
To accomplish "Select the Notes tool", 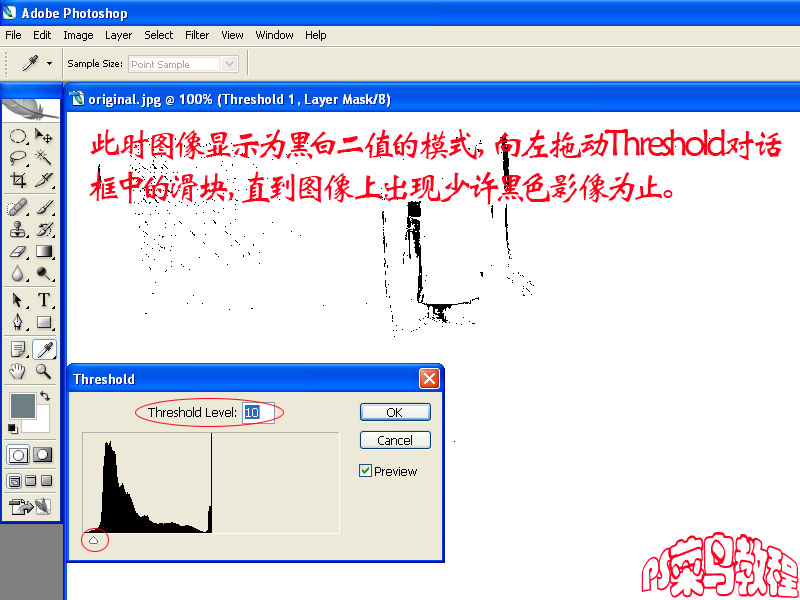I will coord(18,349).
